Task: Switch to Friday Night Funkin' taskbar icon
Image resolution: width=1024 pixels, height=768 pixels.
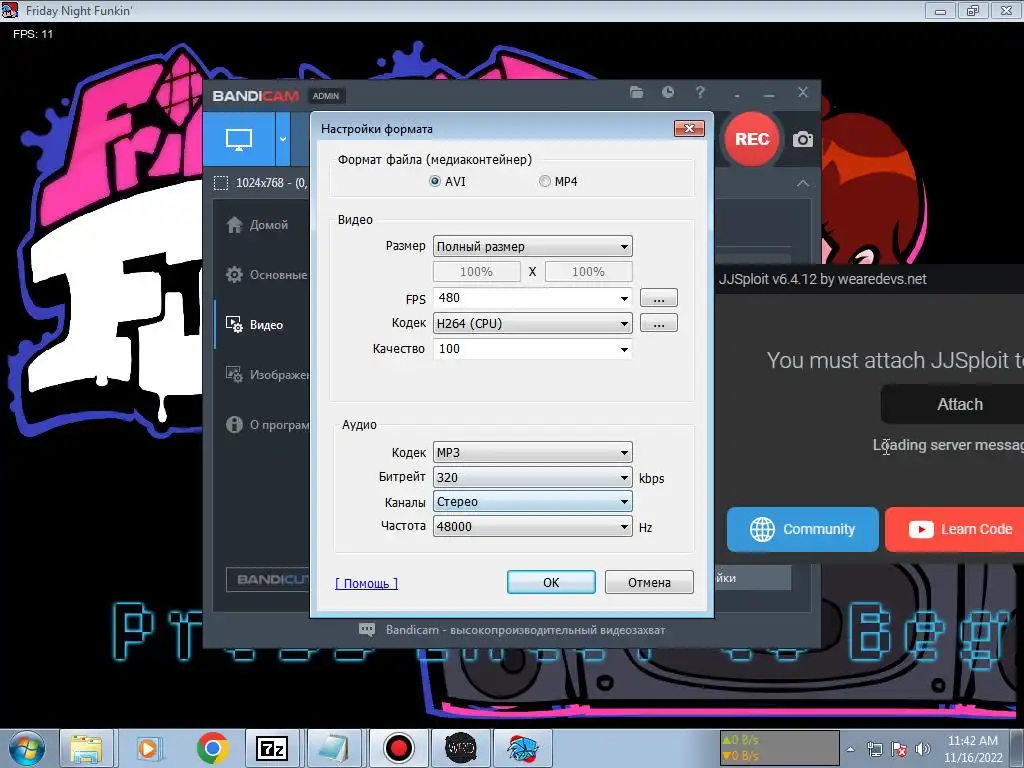Action: click(x=523, y=748)
